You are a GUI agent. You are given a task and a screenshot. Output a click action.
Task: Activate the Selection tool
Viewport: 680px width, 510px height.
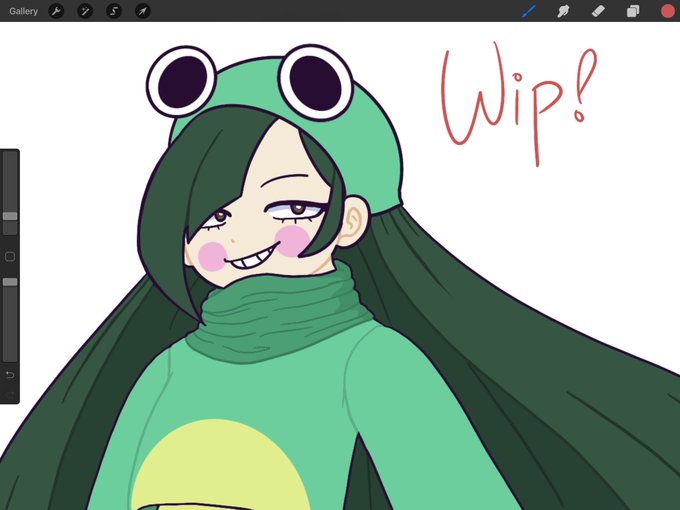(x=114, y=11)
